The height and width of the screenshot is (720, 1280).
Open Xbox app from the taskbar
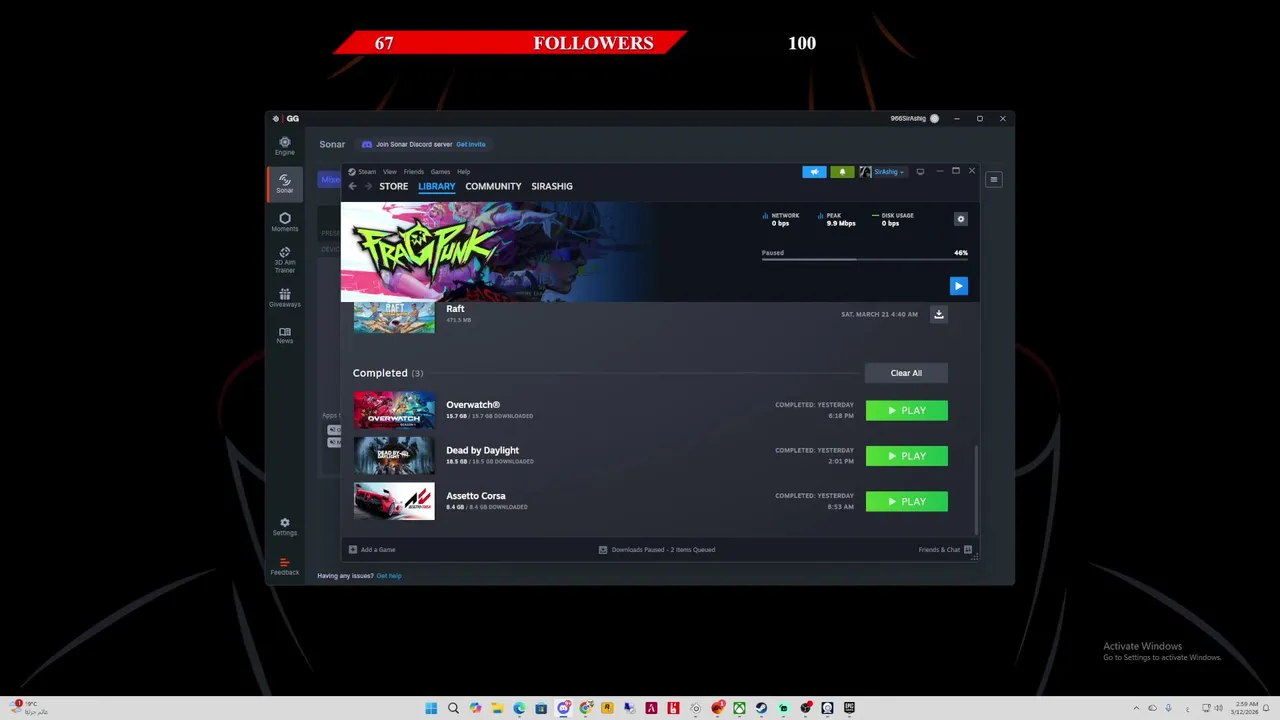pos(739,708)
